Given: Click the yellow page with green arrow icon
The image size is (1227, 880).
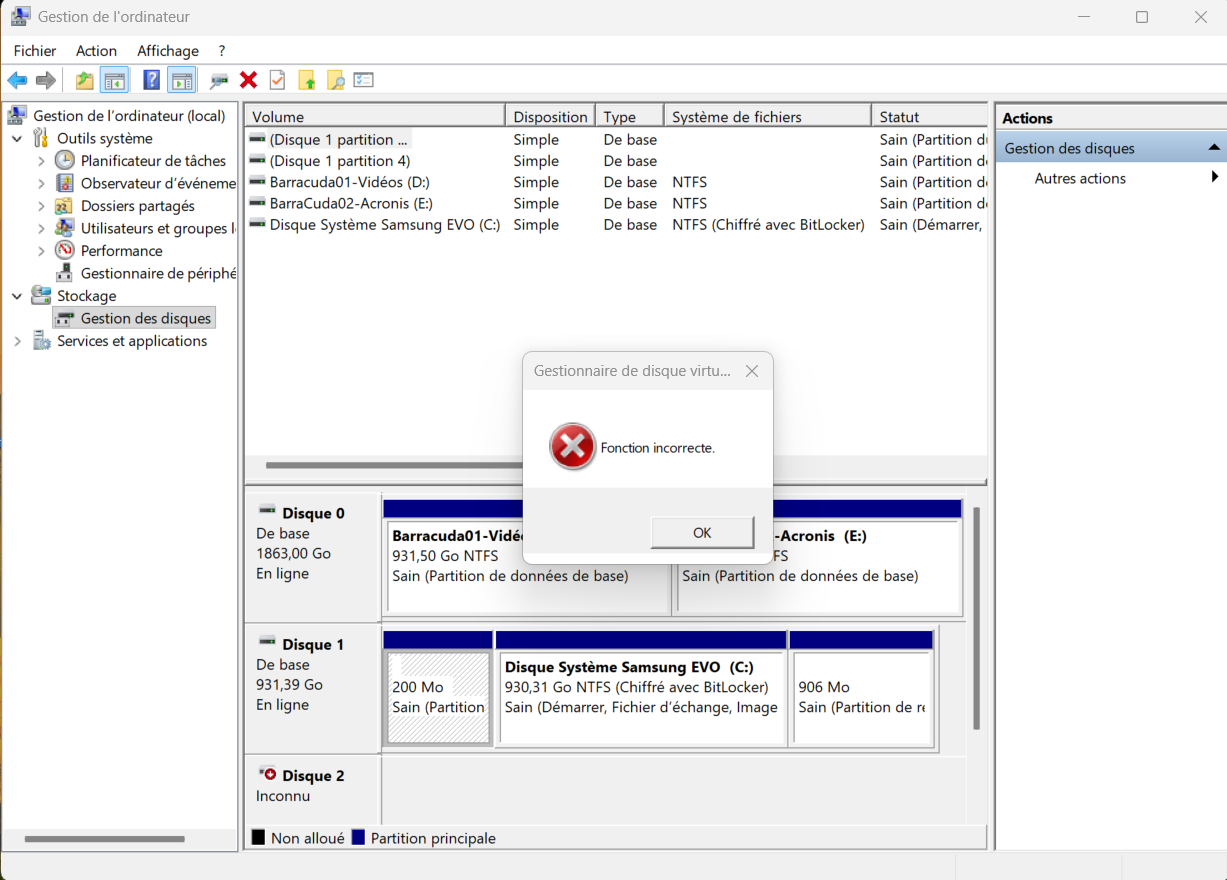Looking at the screenshot, I should tap(307, 80).
